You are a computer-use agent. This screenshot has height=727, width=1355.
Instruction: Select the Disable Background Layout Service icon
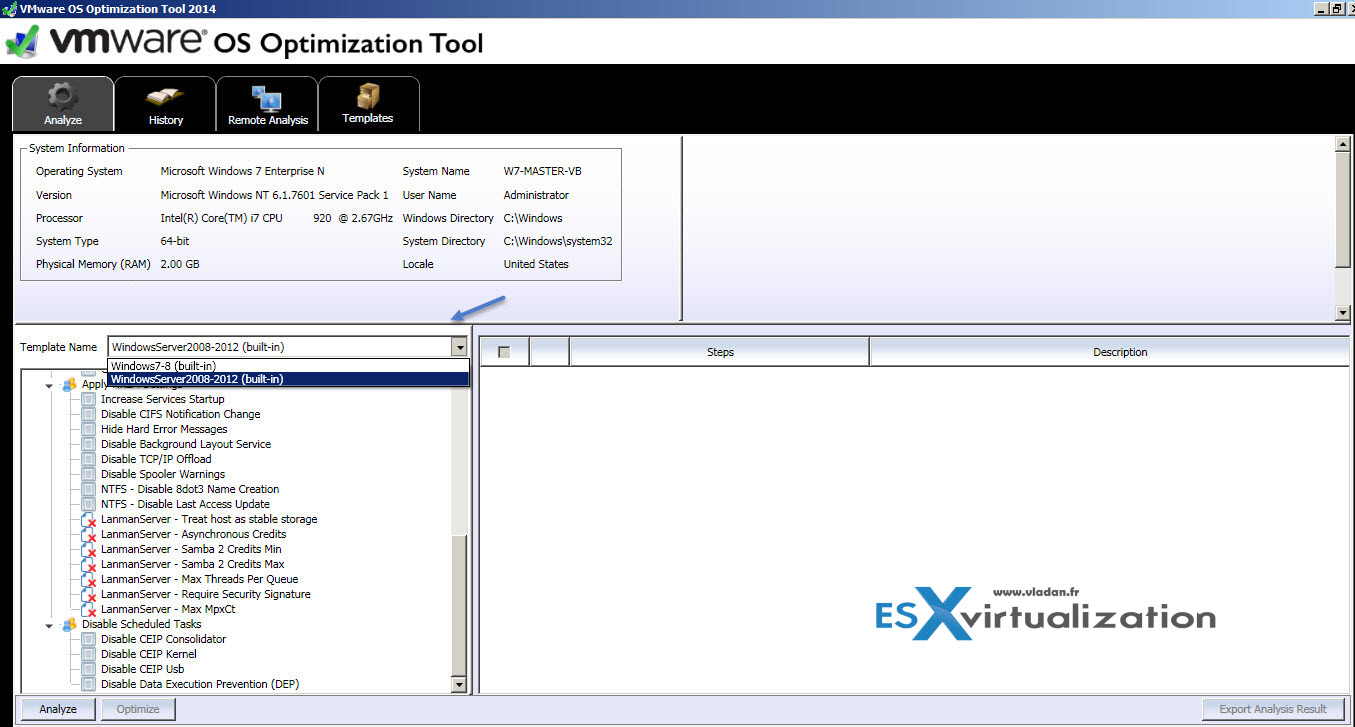tap(88, 444)
